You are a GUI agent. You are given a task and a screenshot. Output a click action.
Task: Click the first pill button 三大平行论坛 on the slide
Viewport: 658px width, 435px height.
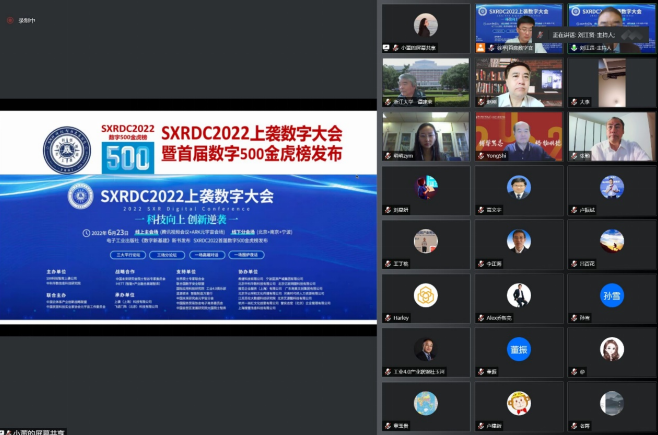coord(128,255)
